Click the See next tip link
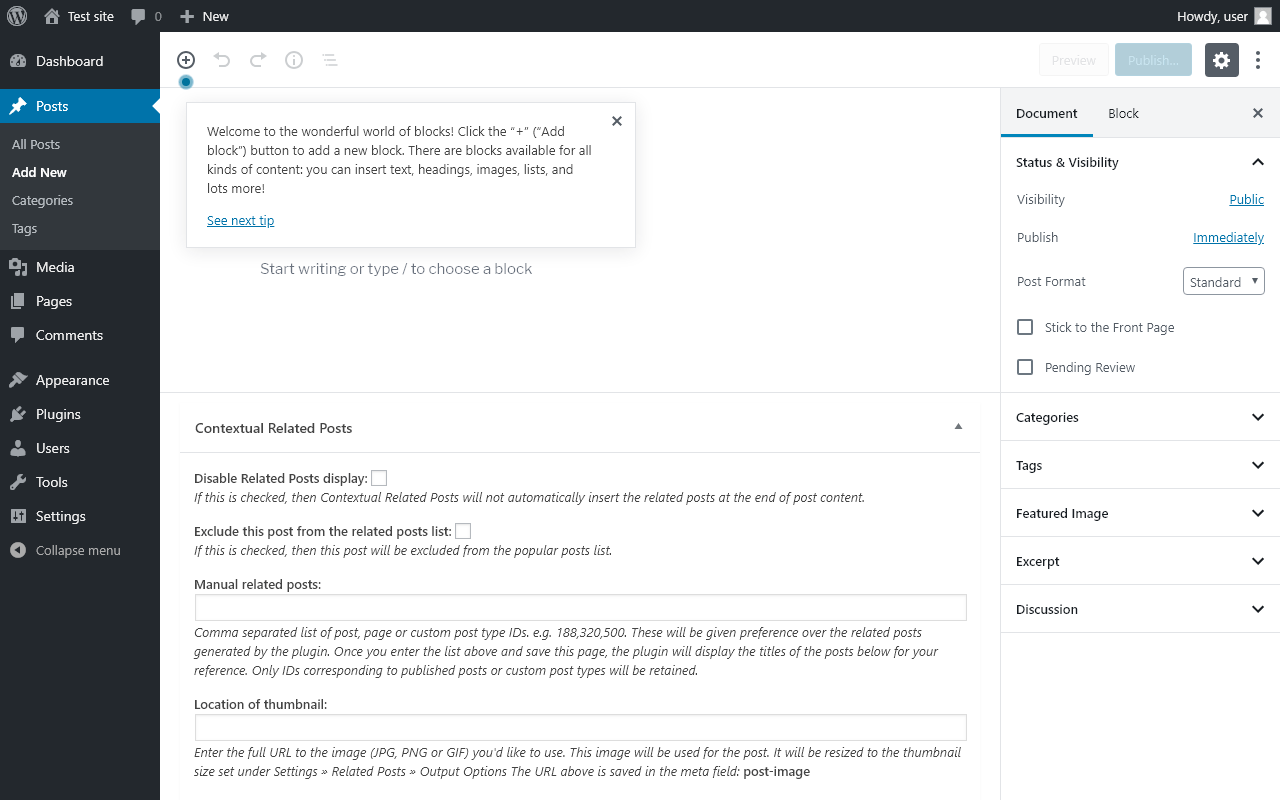The width and height of the screenshot is (1280, 800). 240,220
